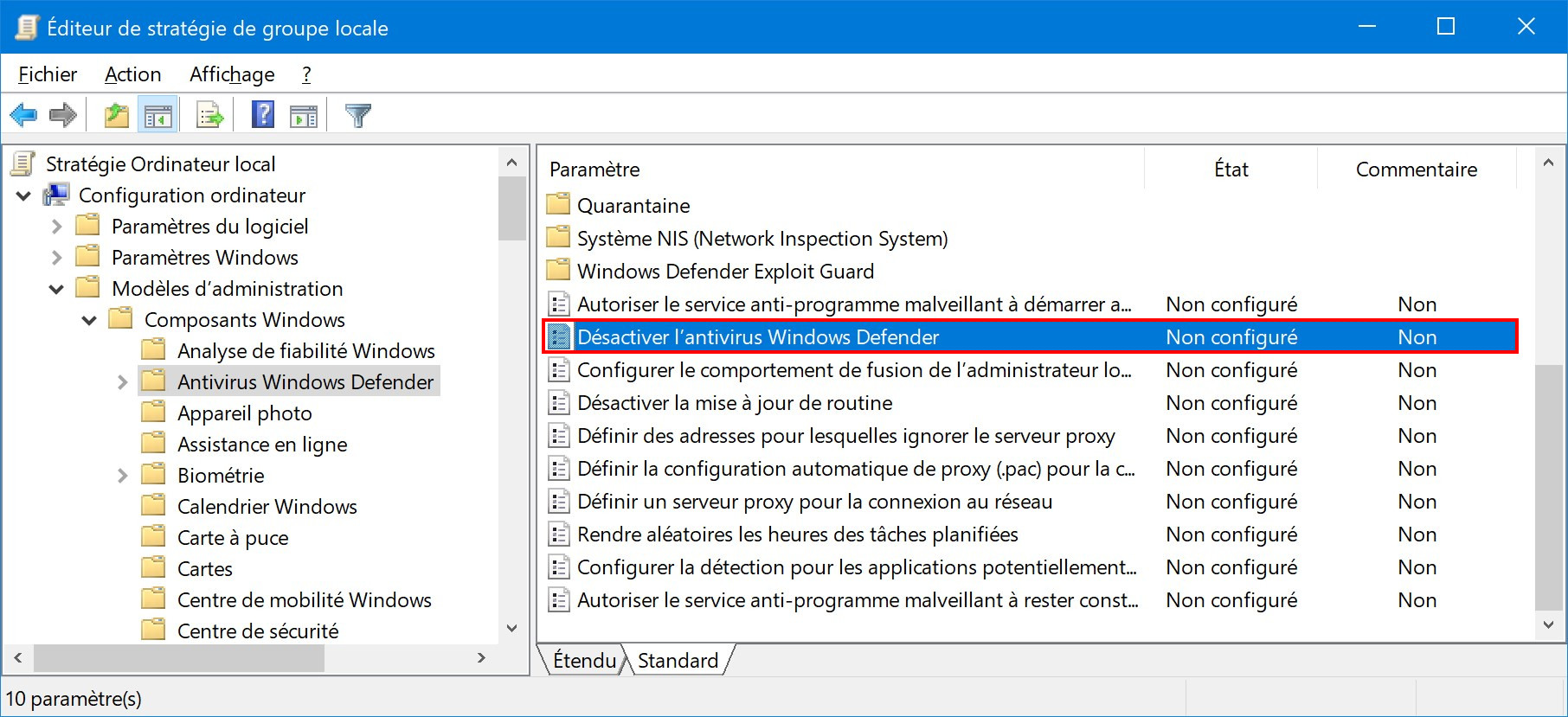
Task: Switch to the Étendu tab
Action: 584,660
